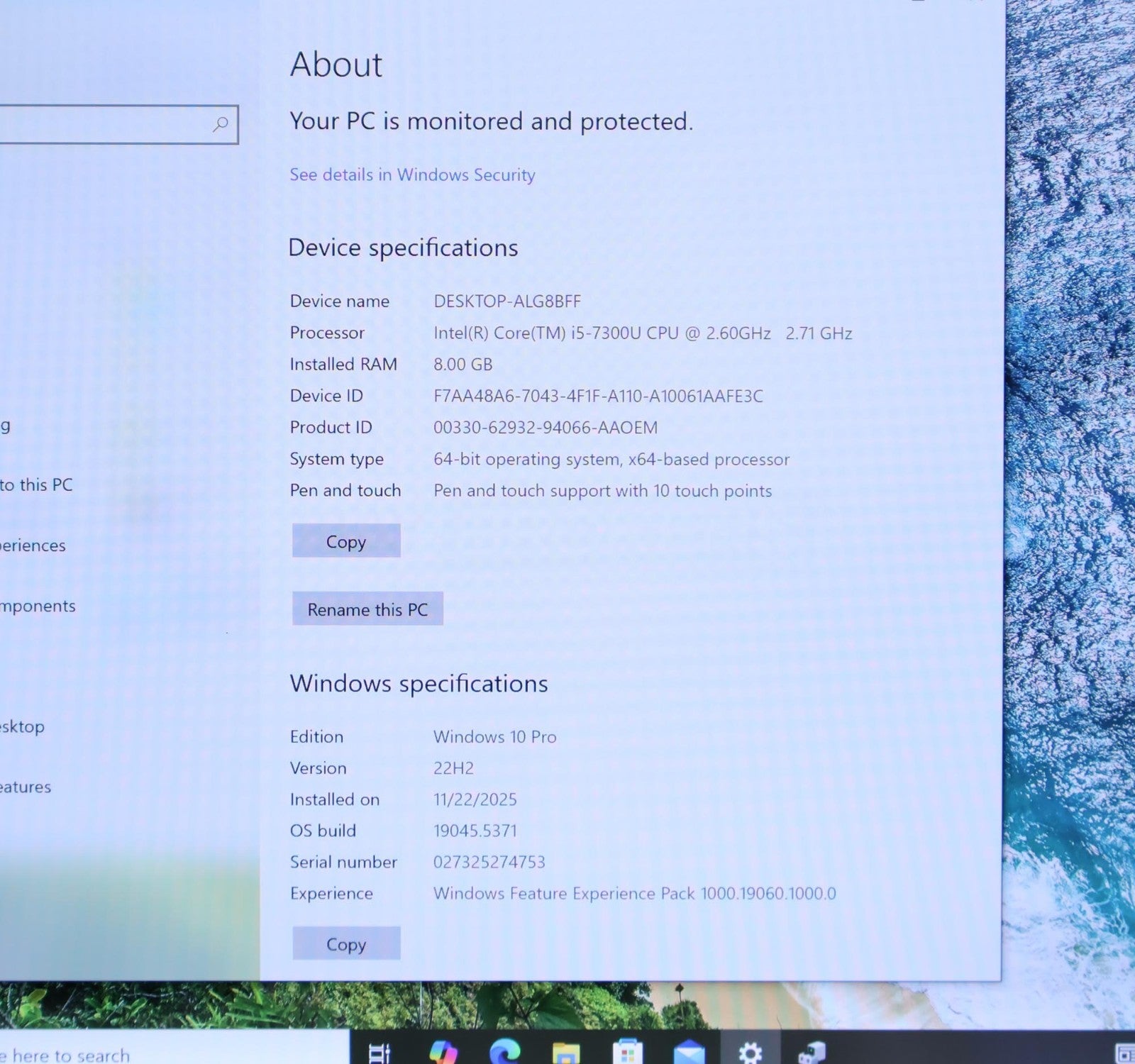Launch the Microsoft Store app
Viewport: 1135px width, 1064px height.
pyautogui.click(x=627, y=1053)
